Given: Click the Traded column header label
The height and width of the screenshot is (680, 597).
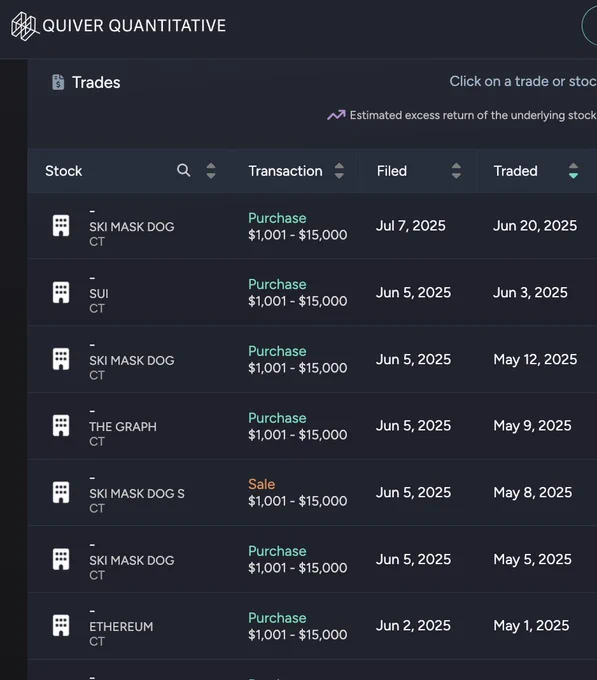Looking at the screenshot, I should [x=515, y=171].
